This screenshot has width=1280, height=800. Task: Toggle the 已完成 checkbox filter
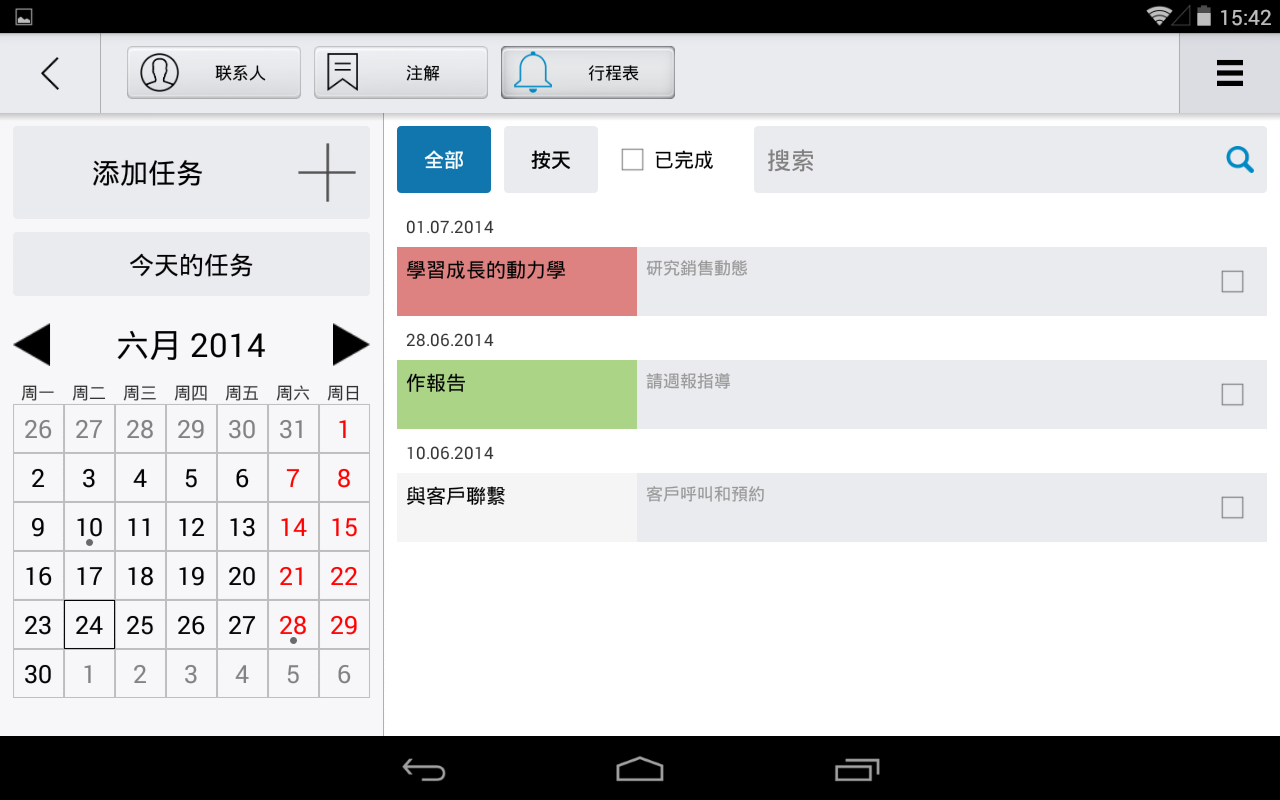pyautogui.click(x=632, y=159)
